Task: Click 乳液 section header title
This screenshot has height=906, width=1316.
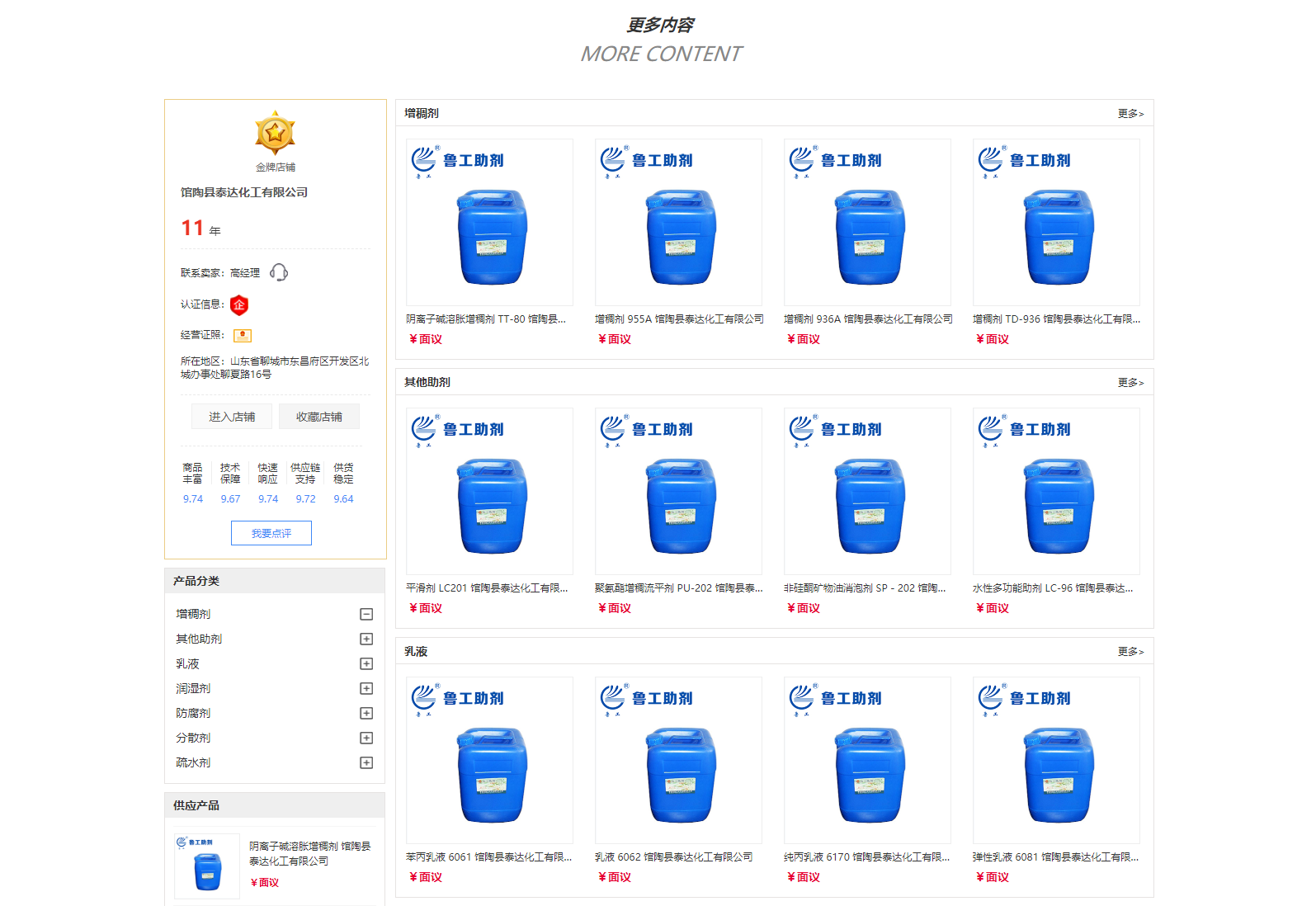Action: pyautogui.click(x=416, y=651)
